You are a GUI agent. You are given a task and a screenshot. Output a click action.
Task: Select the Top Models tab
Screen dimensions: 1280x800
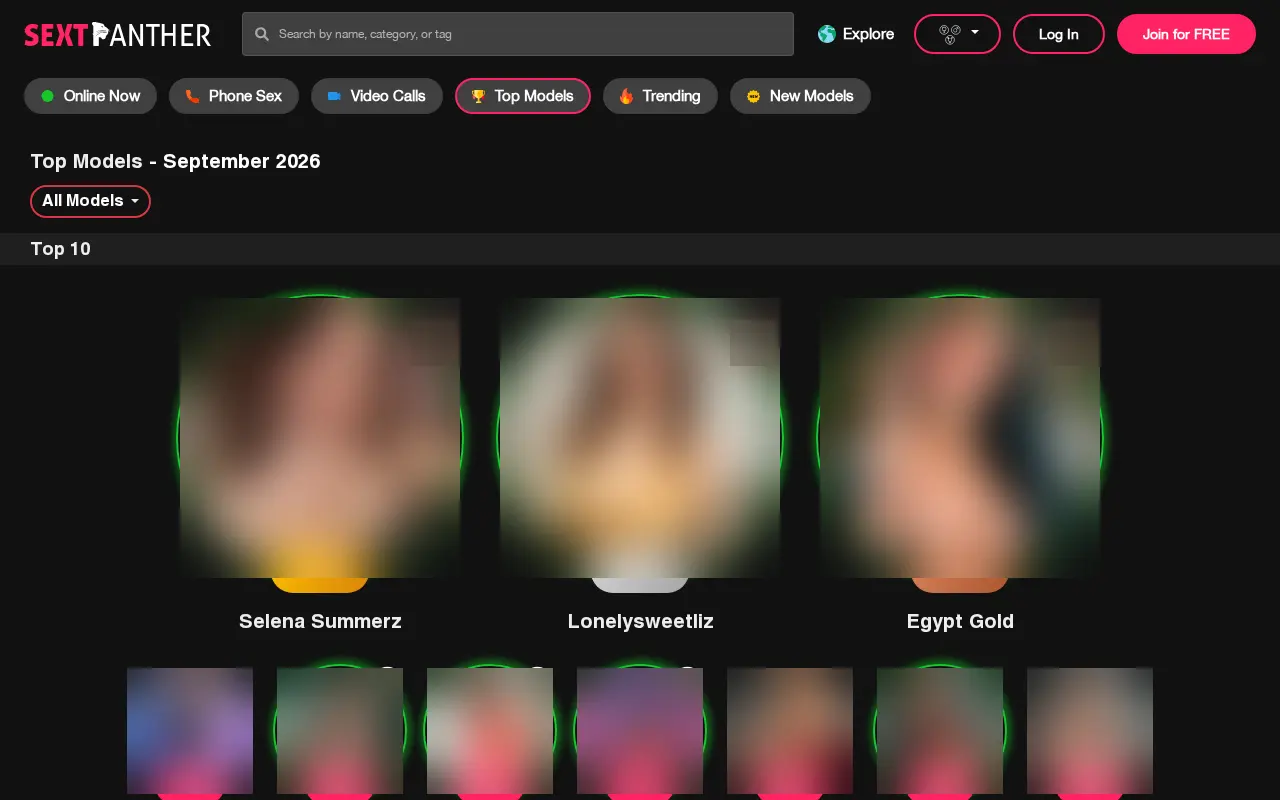coord(522,96)
